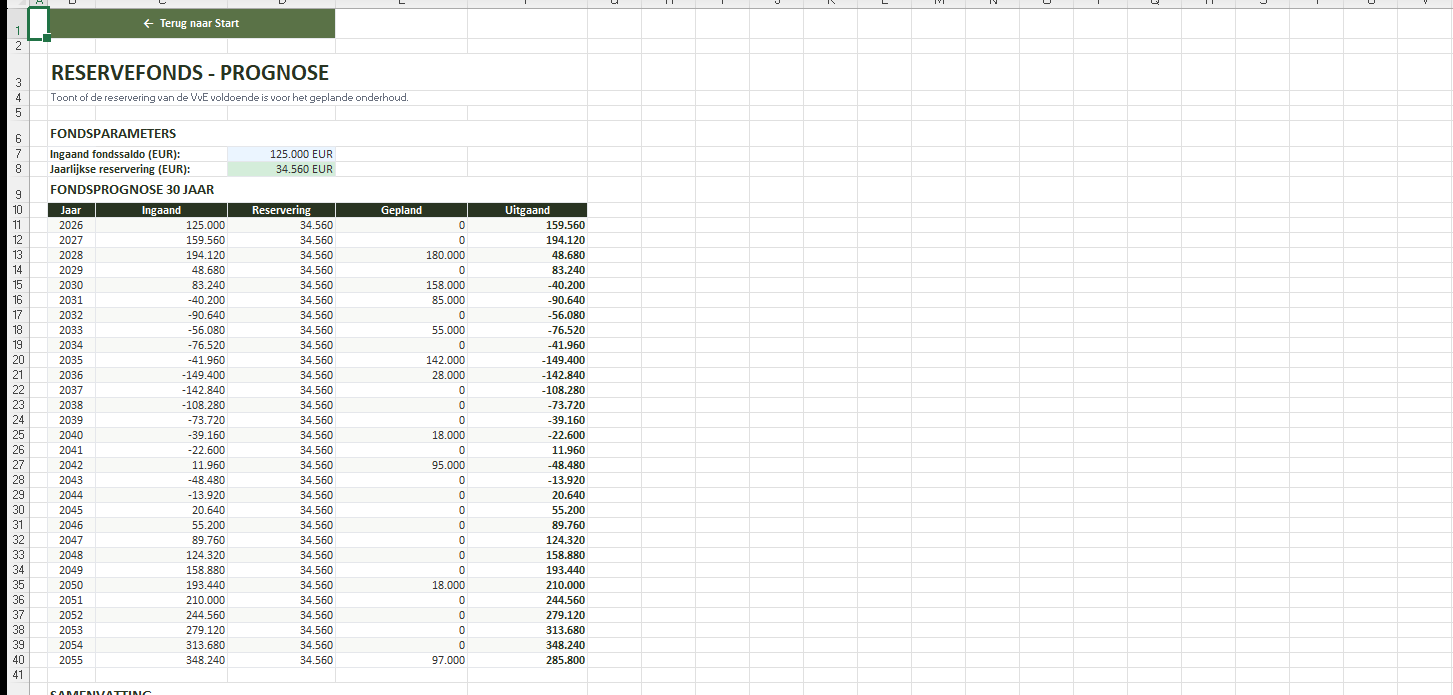The image size is (1453, 695).
Task: Select the Uitgaand value 210.000 for 2050
Action: [527, 585]
